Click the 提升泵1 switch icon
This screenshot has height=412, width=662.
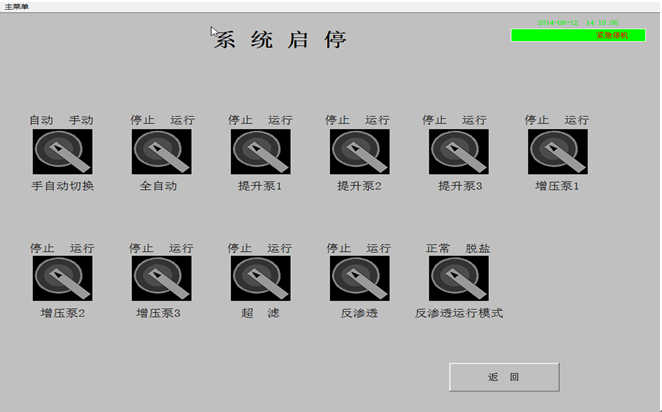[x=261, y=152]
